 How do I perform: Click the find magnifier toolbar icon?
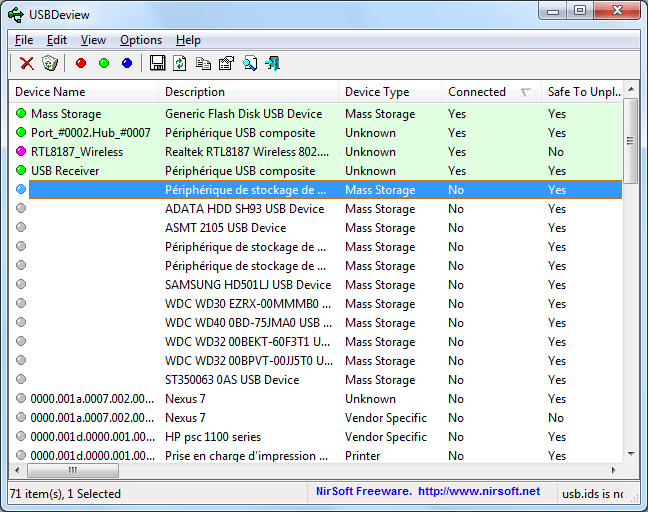(x=249, y=63)
